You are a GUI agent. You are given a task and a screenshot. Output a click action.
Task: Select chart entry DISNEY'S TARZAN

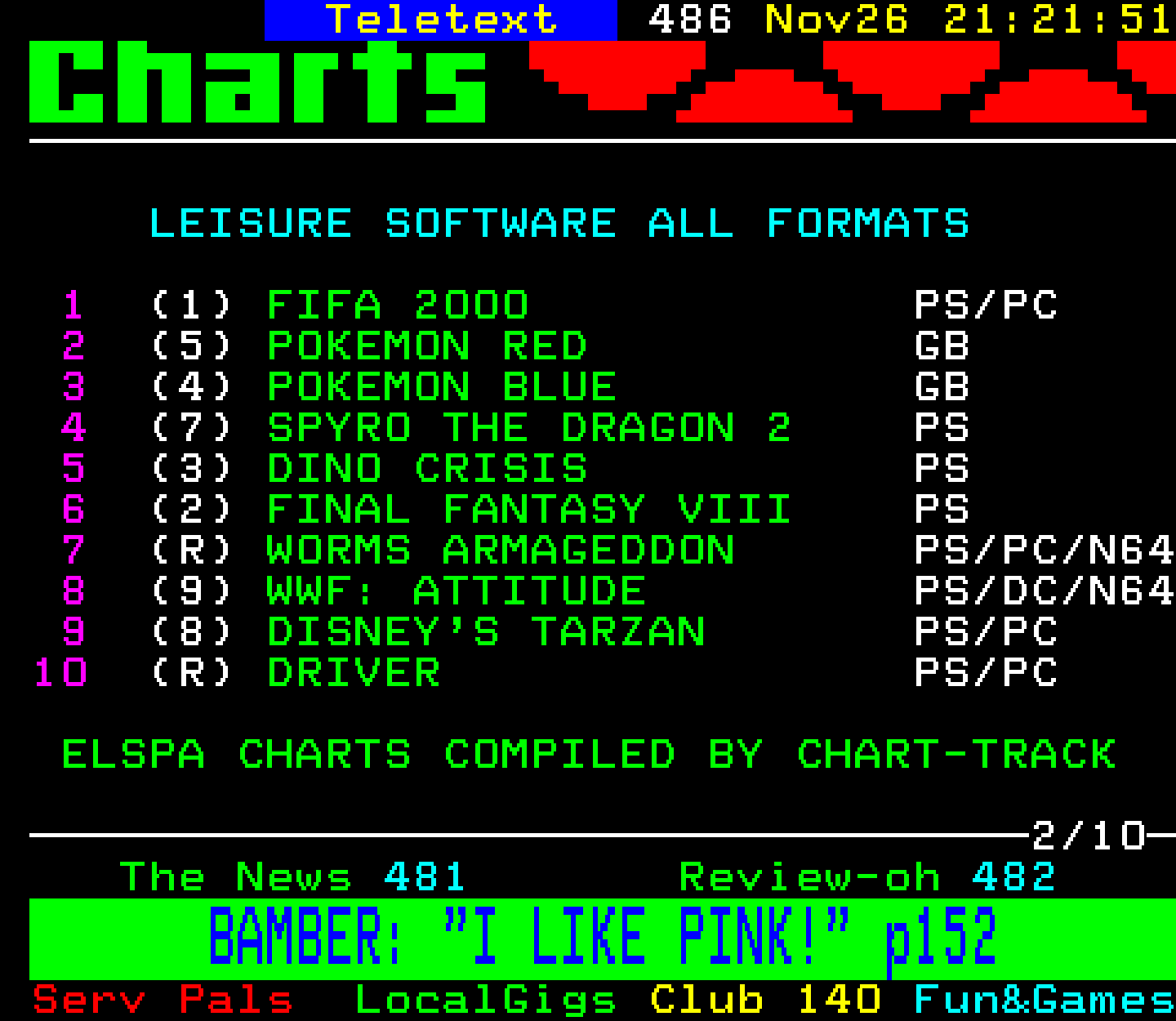[486, 632]
